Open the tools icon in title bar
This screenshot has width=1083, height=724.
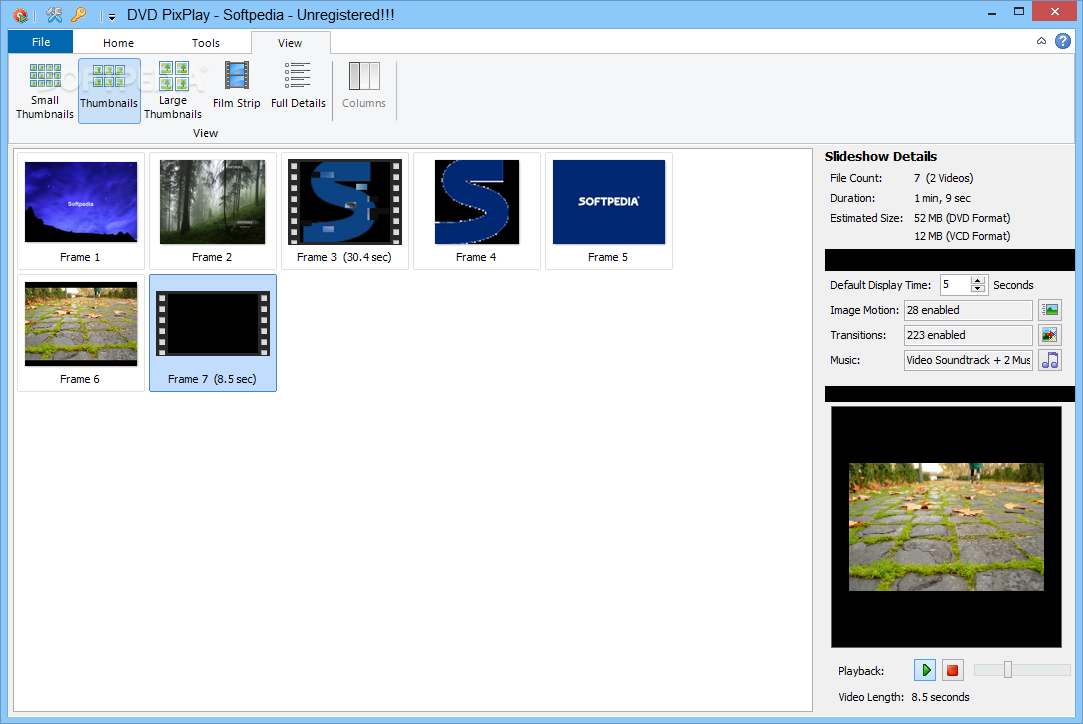(54, 15)
